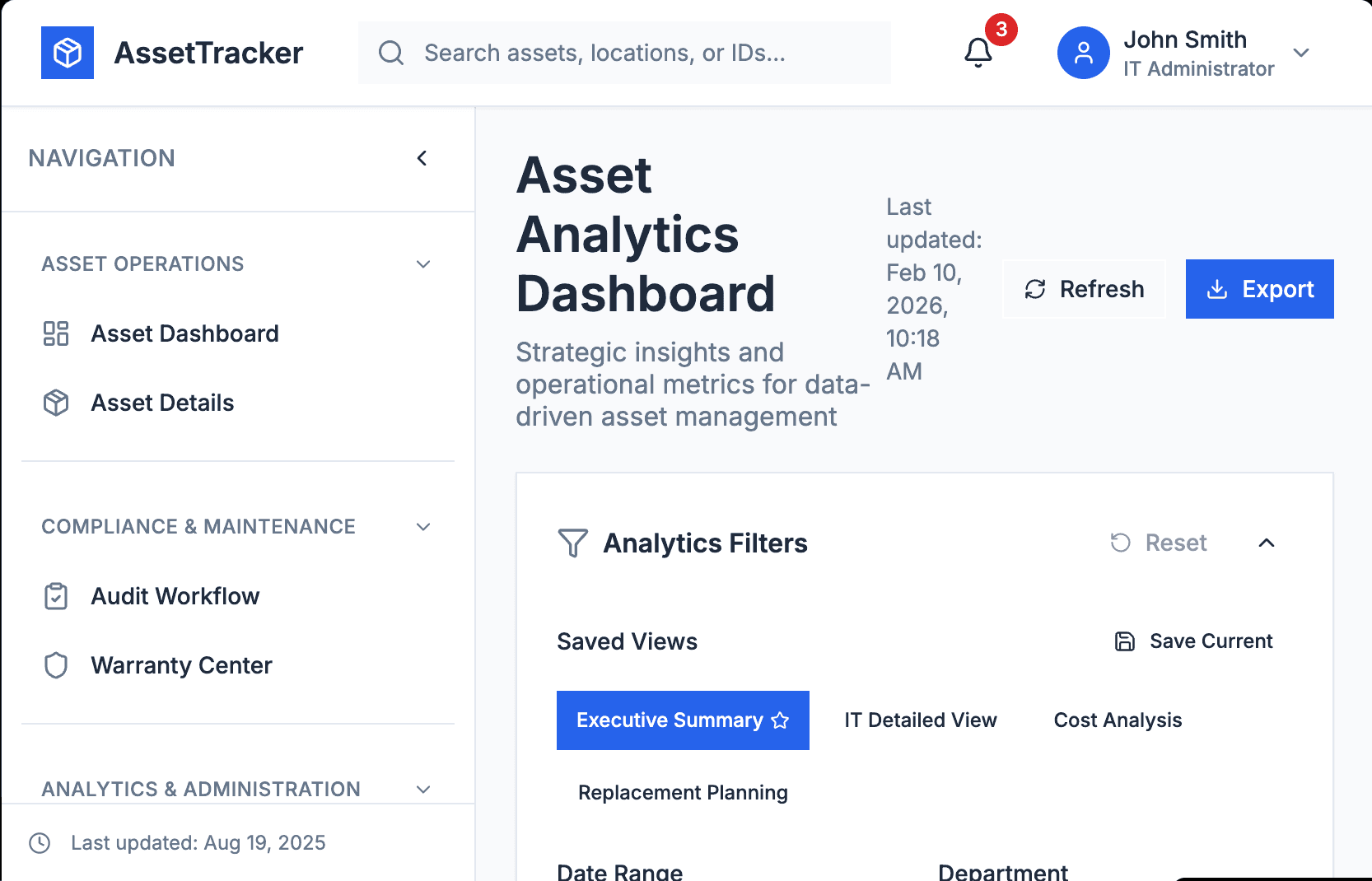Click the search magnifier icon
The width and height of the screenshot is (1372, 881).
(x=391, y=53)
